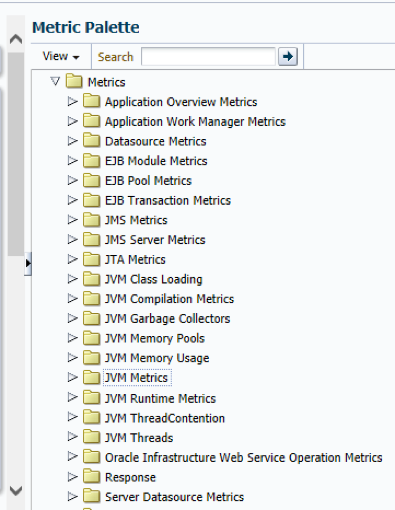Image resolution: width=395 pixels, height=510 pixels.
Task: Click the JVM Threads folder icon
Action: pyautogui.click(x=91, y=437)
